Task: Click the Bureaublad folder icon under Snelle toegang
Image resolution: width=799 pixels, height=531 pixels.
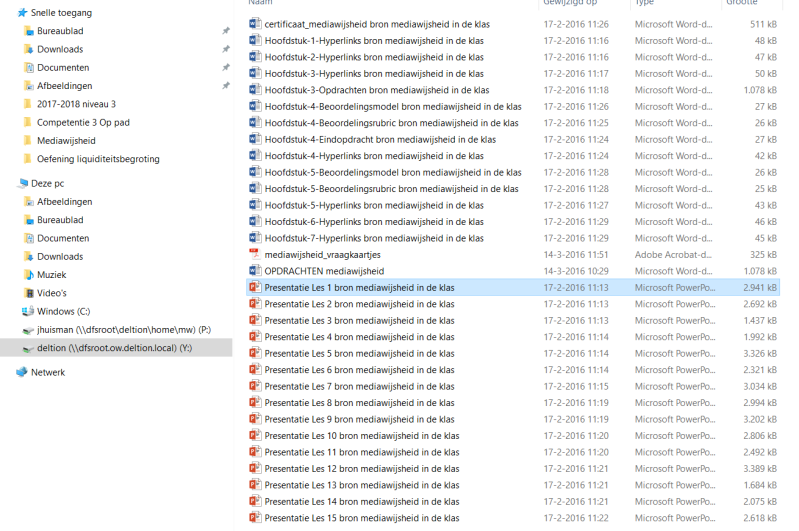Action: (29, 31)
